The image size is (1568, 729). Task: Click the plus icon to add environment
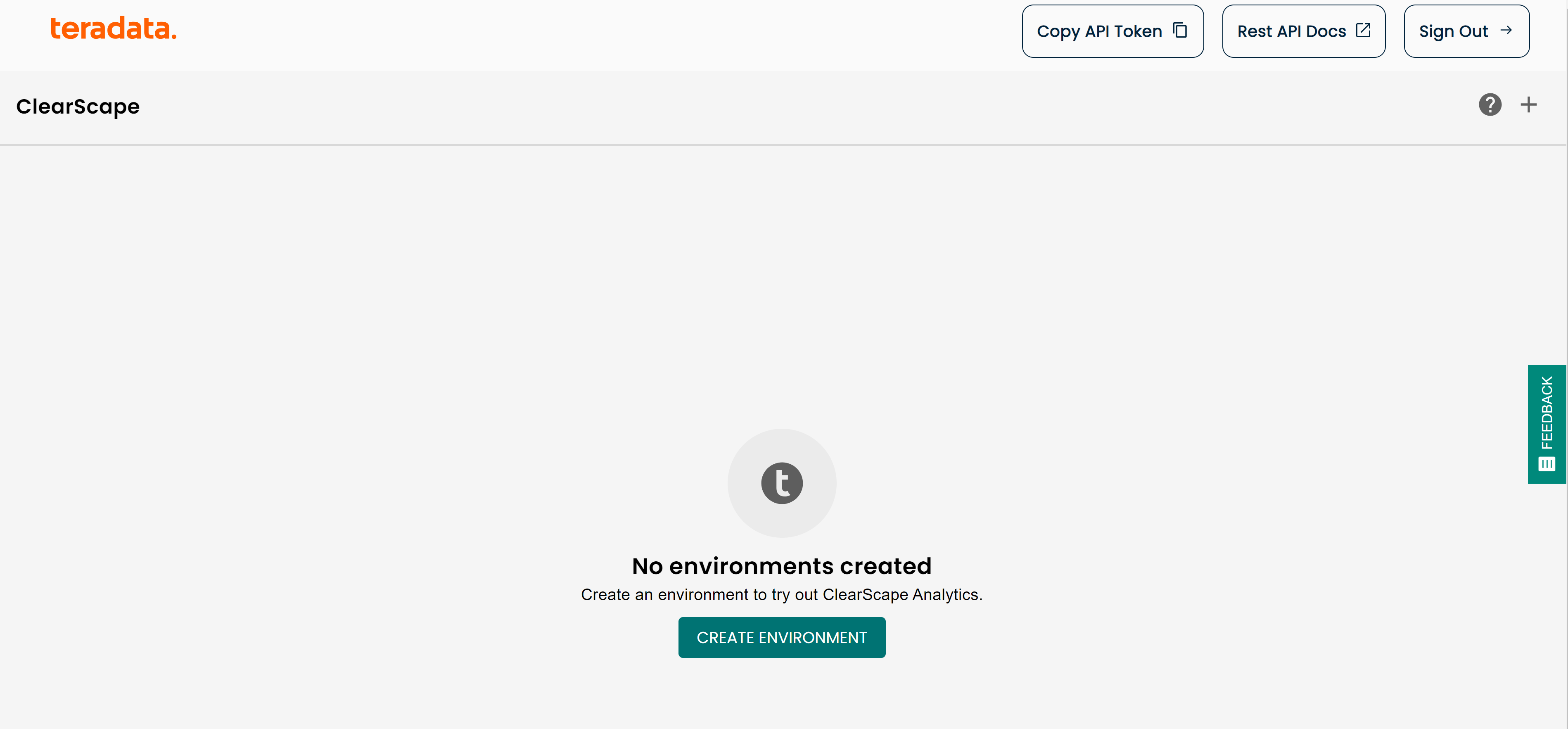point(1528,105)
